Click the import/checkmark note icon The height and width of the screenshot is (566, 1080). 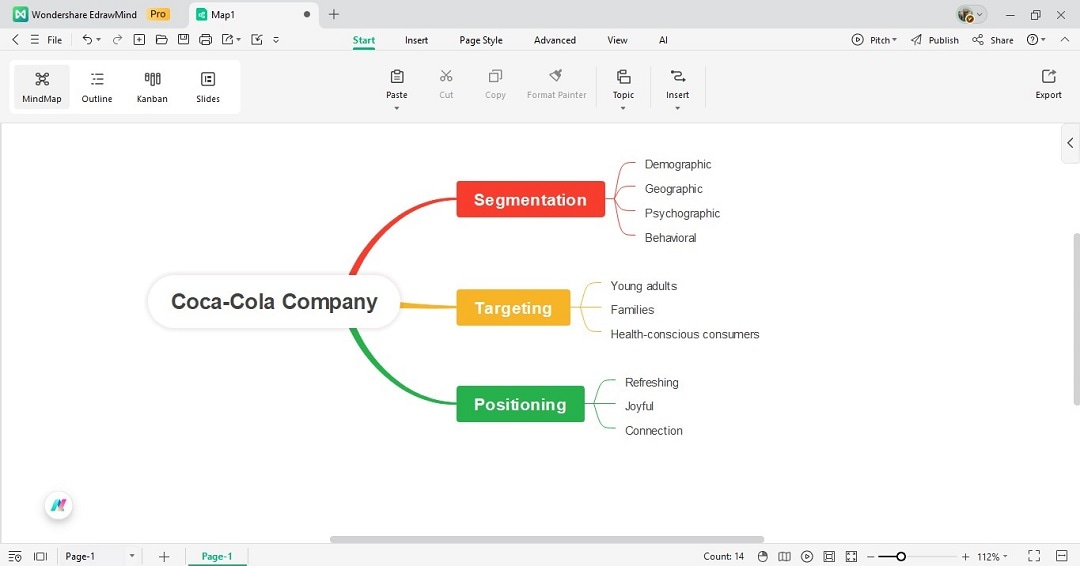[x=257, y=40]
